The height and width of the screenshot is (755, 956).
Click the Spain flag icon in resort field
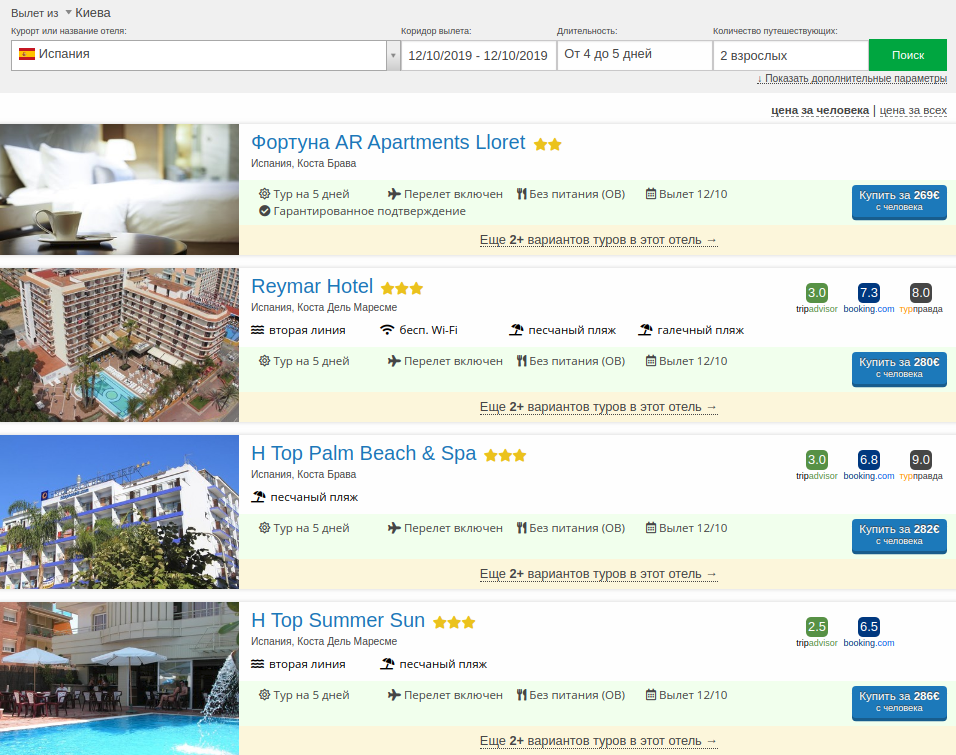coord(27,54)
